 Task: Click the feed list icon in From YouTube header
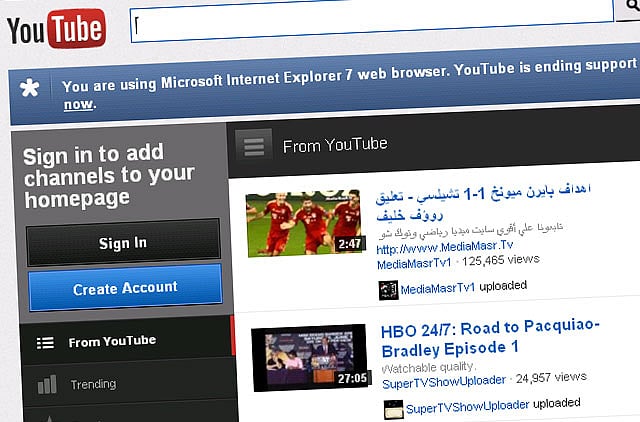254,147
